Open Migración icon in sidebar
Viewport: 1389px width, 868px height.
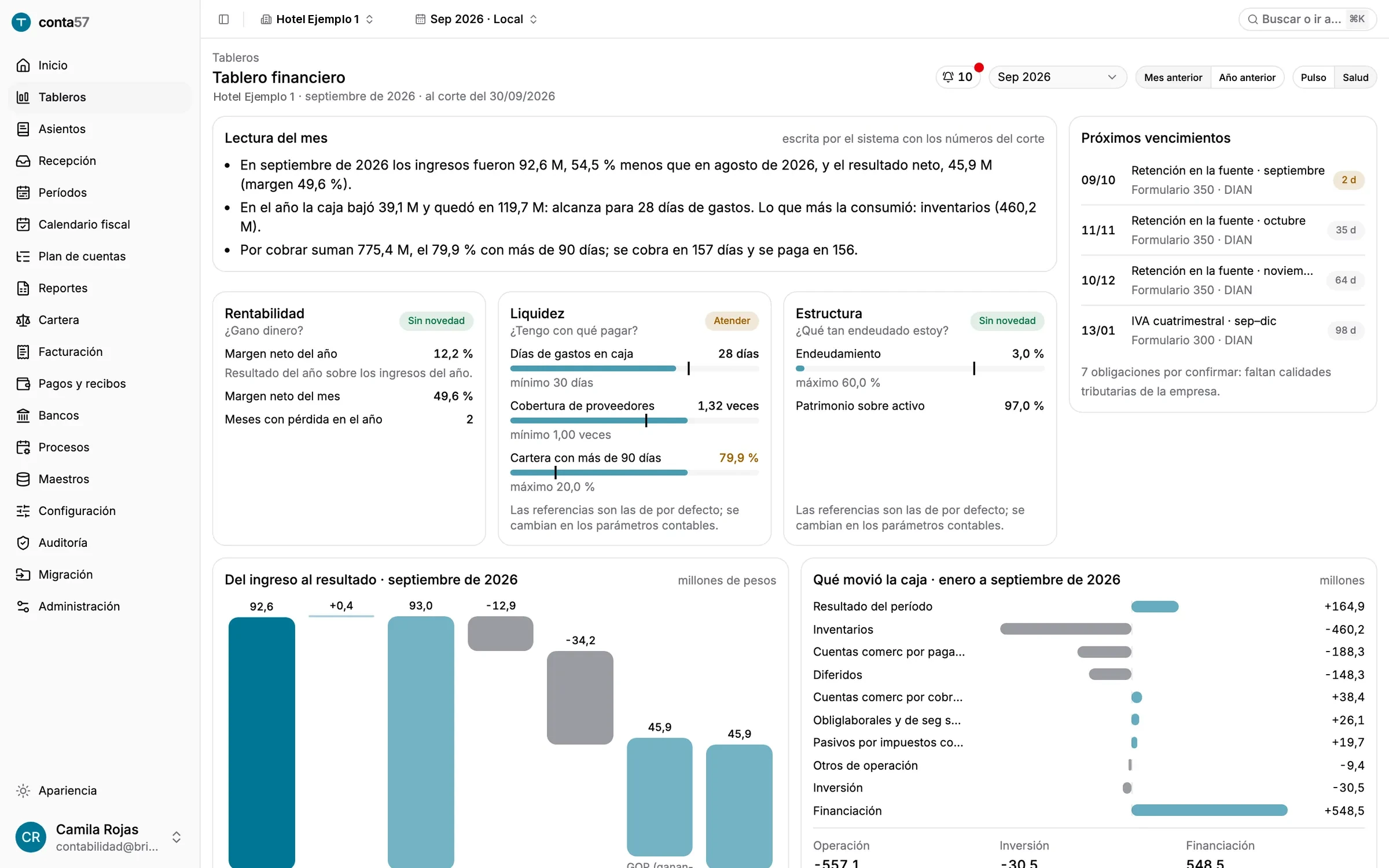click(x=23, y=575)
